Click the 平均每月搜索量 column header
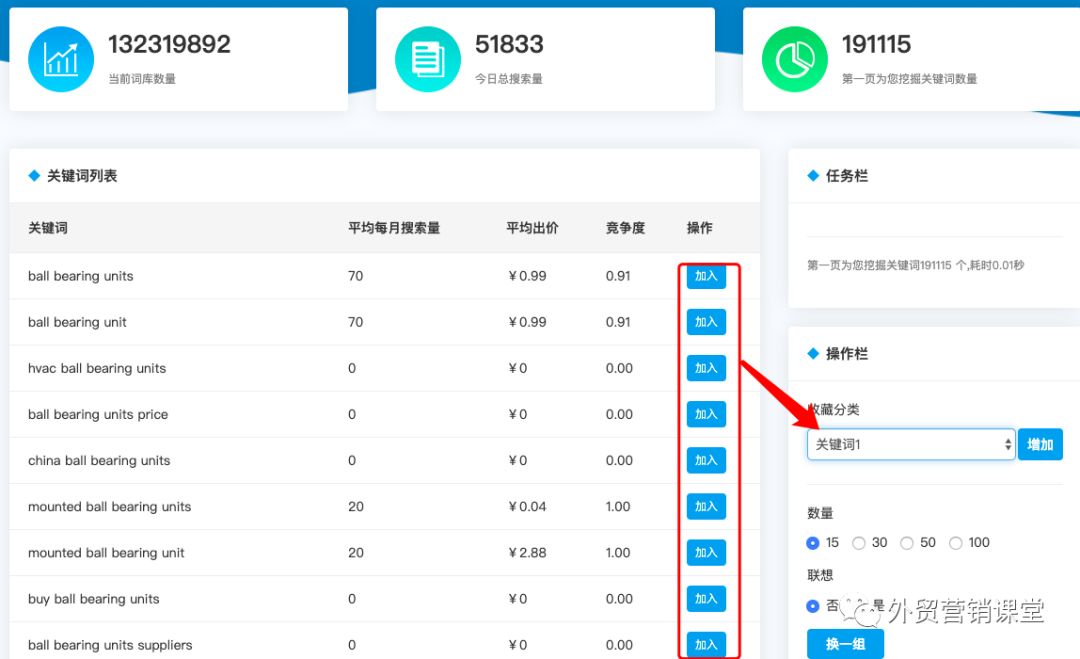The height and width of the screenshot is (659, 1080). coord(394,228)
